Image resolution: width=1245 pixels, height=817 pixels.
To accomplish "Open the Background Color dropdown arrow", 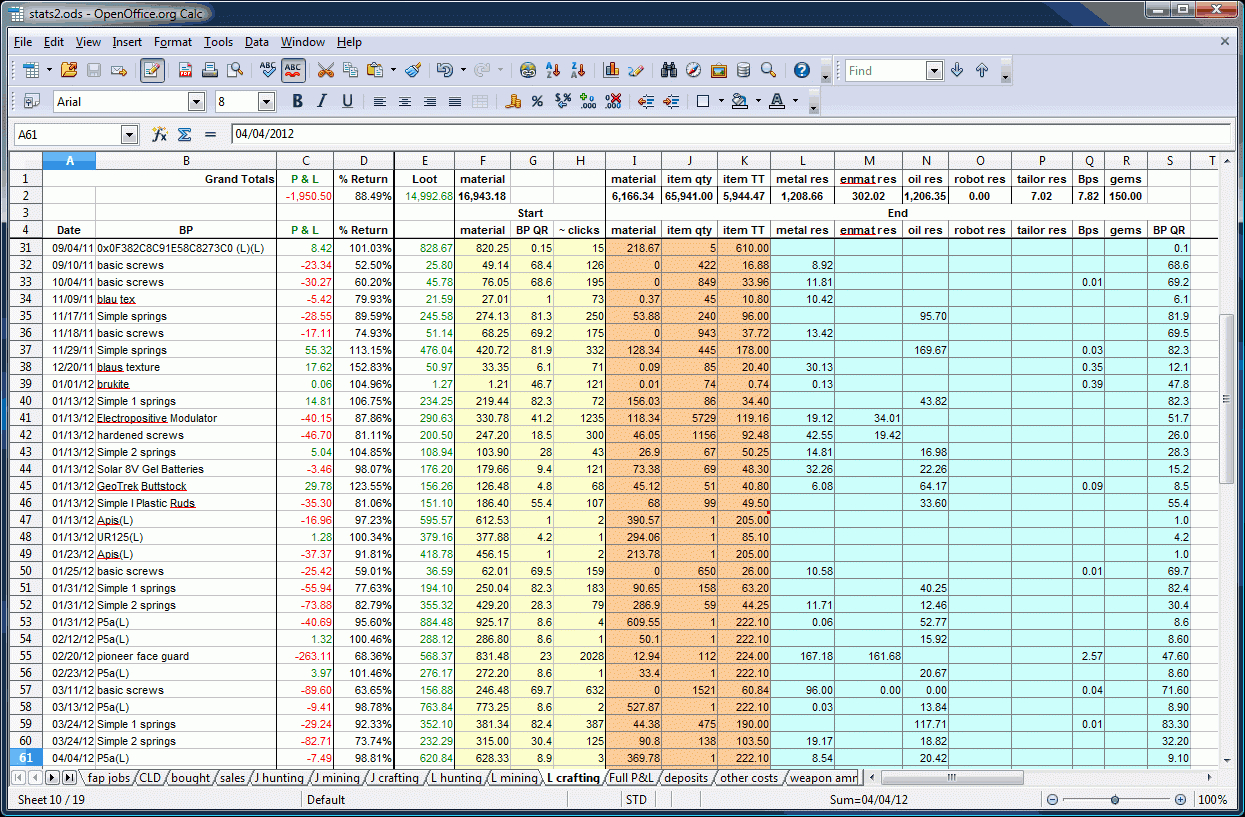I will pyautogui.click(x=758, y=101).
